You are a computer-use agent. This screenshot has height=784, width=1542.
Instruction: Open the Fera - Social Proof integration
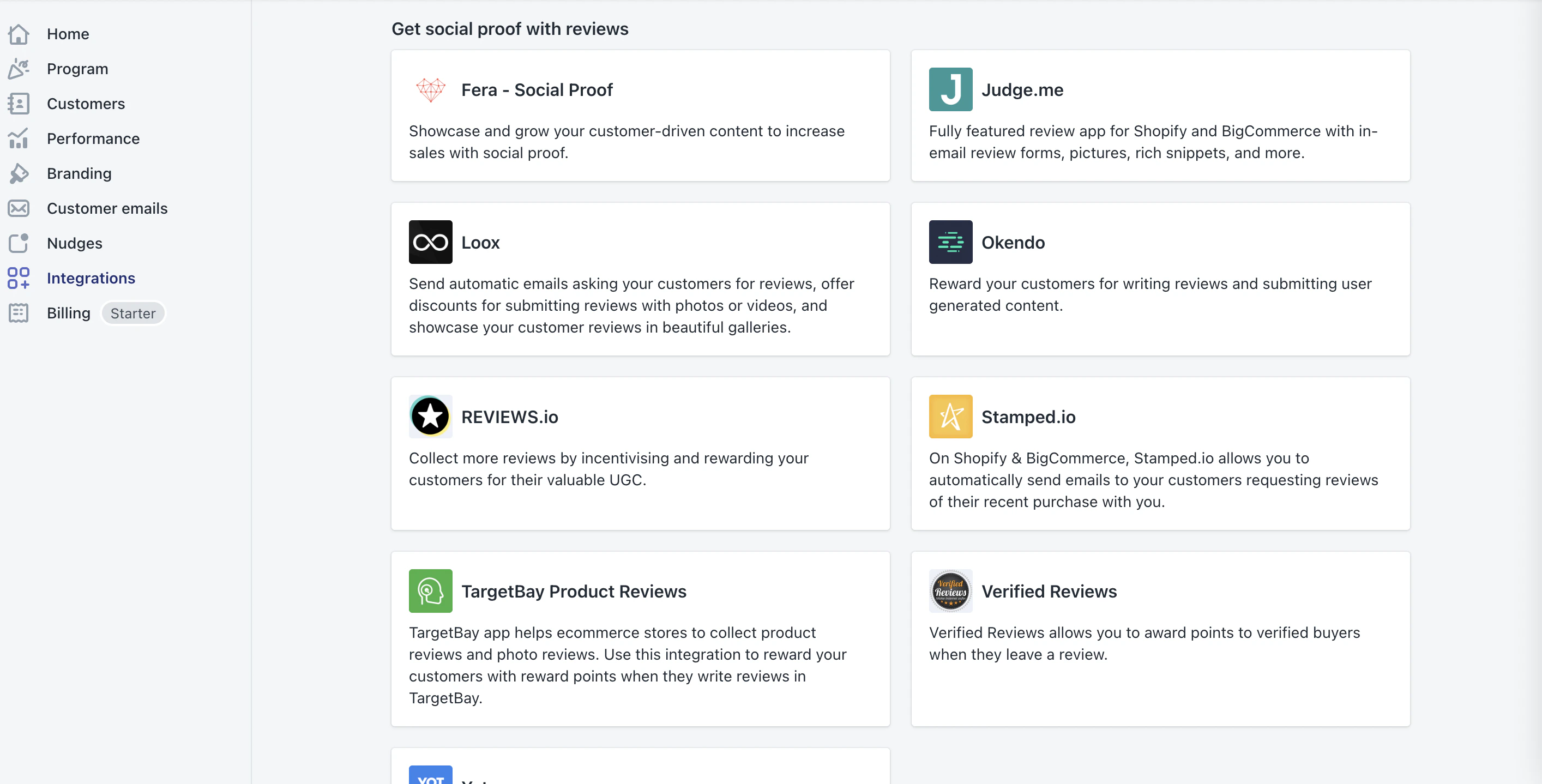(x=640, y=116)
